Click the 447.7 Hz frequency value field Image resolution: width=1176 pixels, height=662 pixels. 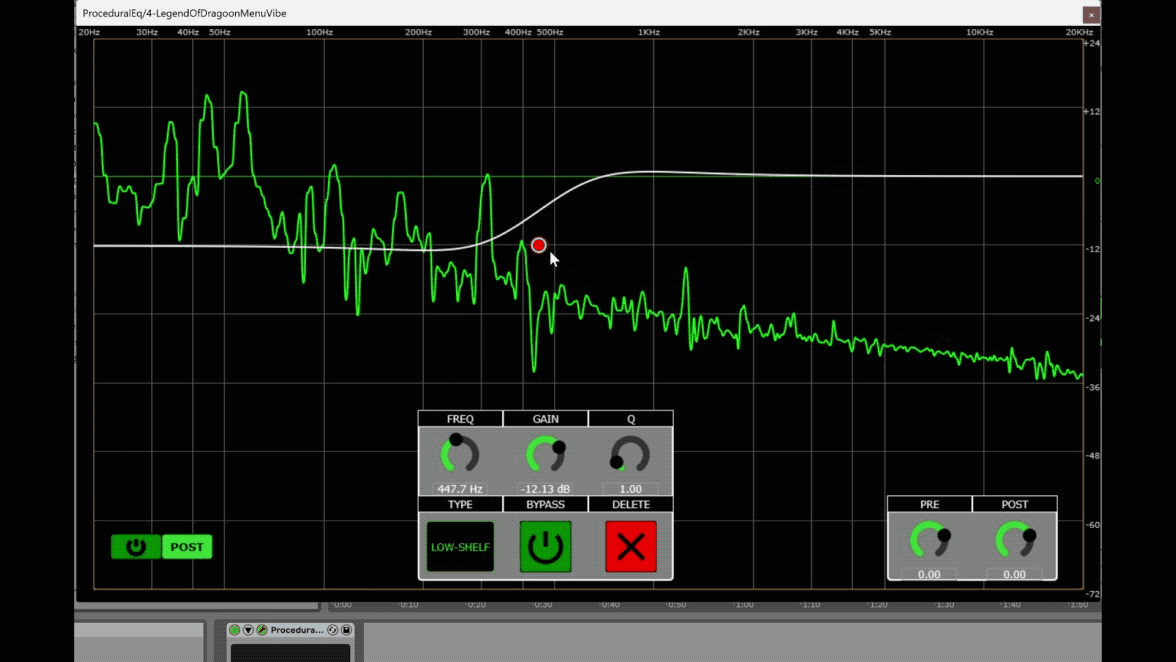460,489
